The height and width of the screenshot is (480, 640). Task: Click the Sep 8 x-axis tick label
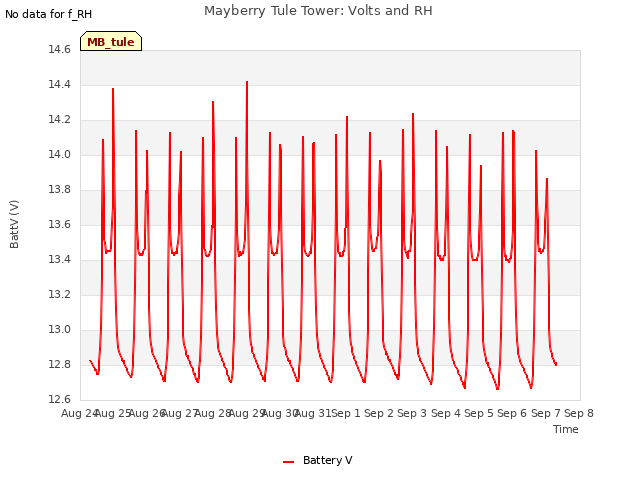pyautogui.click(x=579, y=413)
